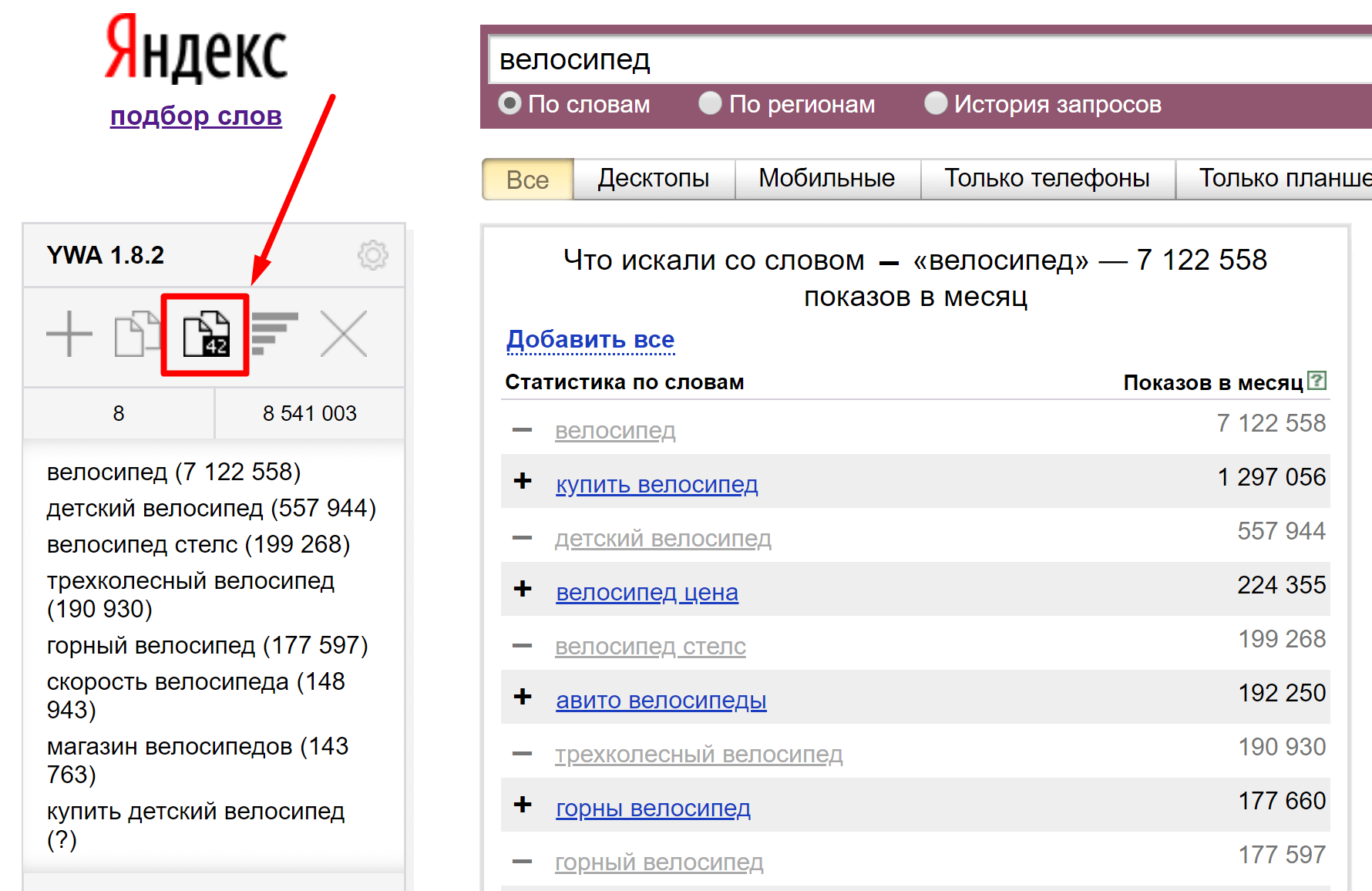Open the авито велосипеды query link
The width and height of the screenshot is (1372, 891).
coord(661,701)
